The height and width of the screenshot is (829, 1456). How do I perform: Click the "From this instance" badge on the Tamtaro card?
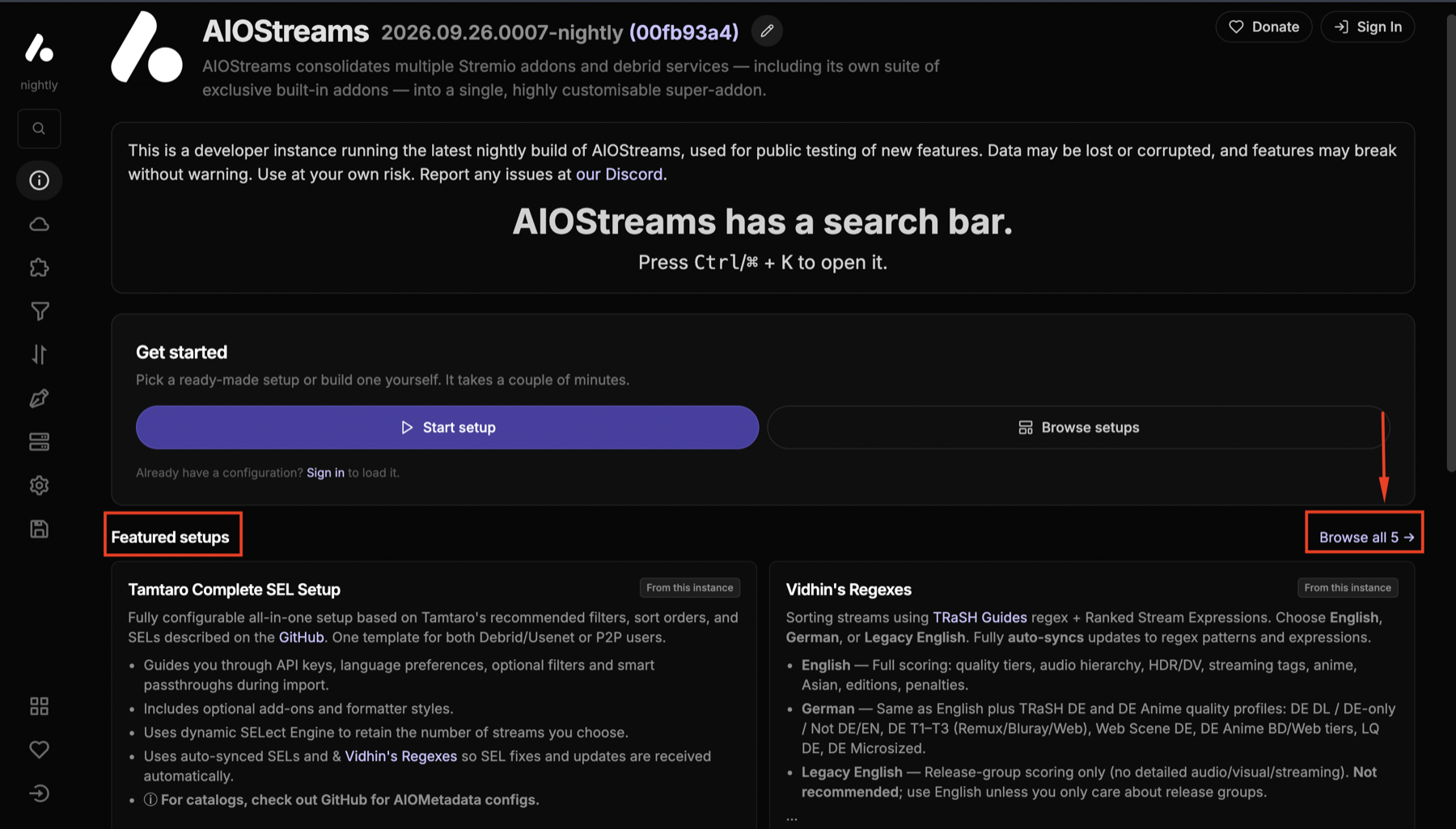(690, 588)
